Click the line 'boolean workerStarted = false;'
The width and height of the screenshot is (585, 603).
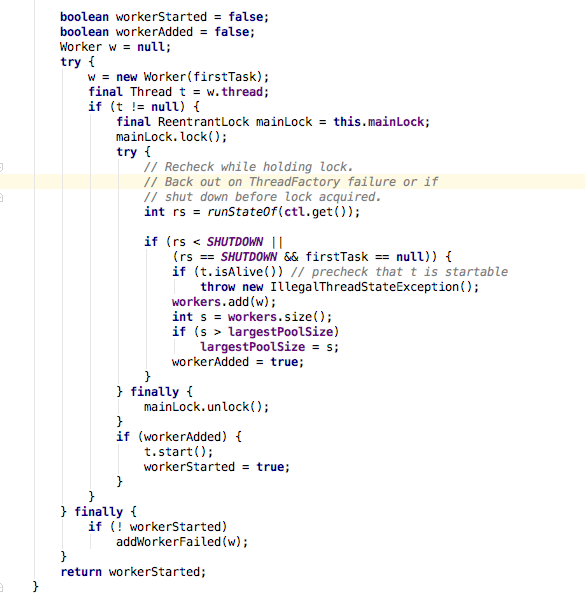164,17
